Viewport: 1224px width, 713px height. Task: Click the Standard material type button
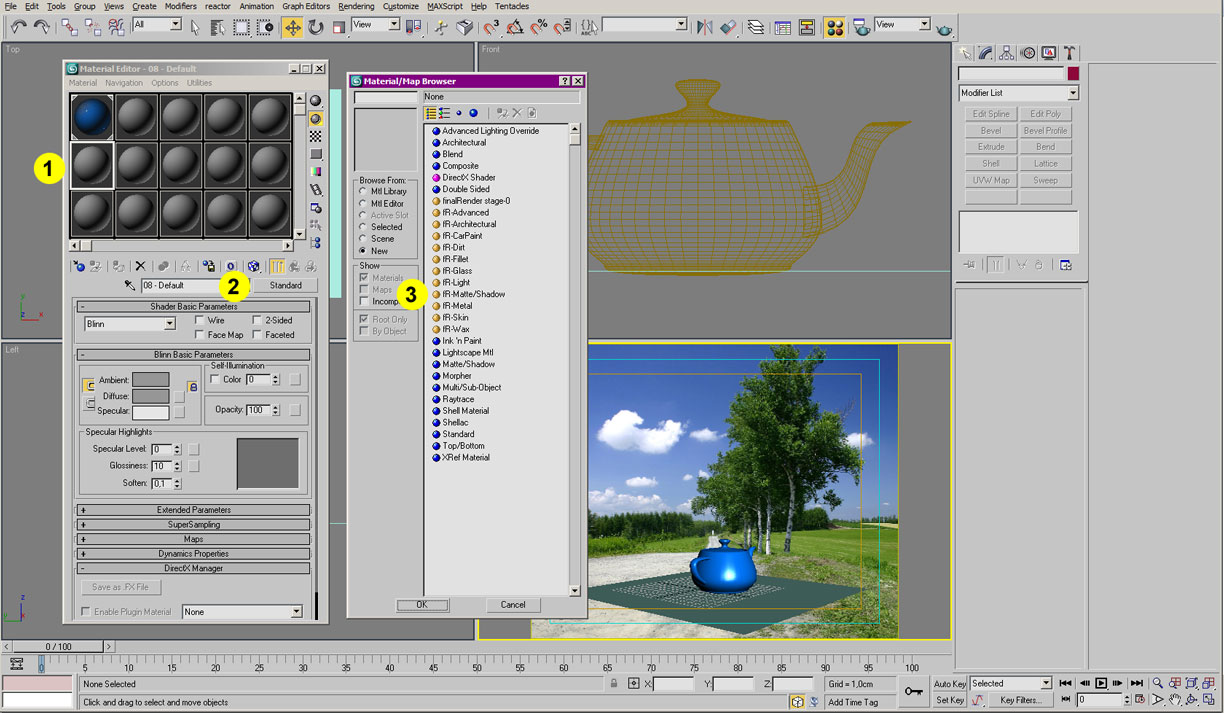285,286
